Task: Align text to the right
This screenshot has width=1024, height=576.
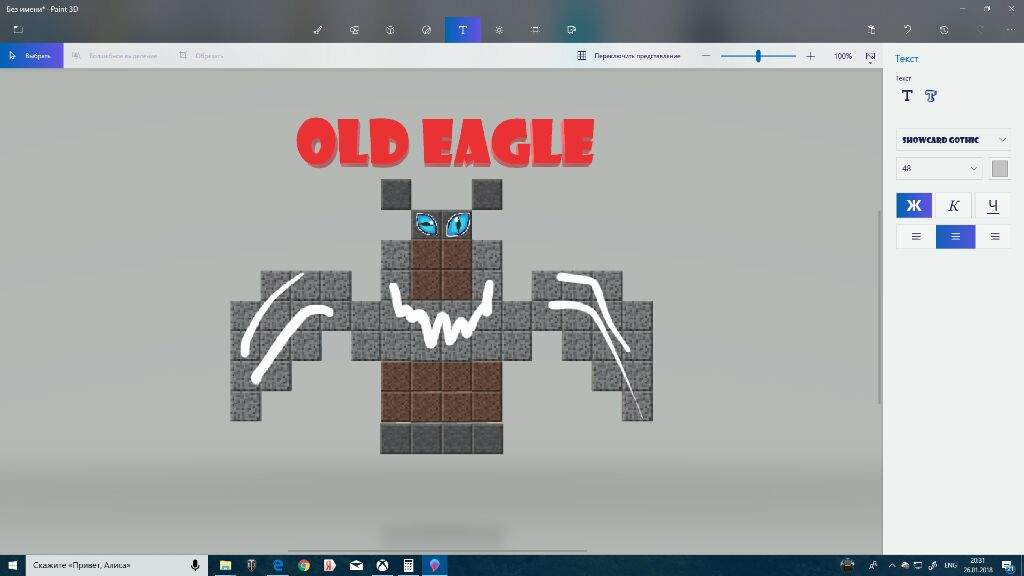Action: pyautogui.click(x=994, y=236)
